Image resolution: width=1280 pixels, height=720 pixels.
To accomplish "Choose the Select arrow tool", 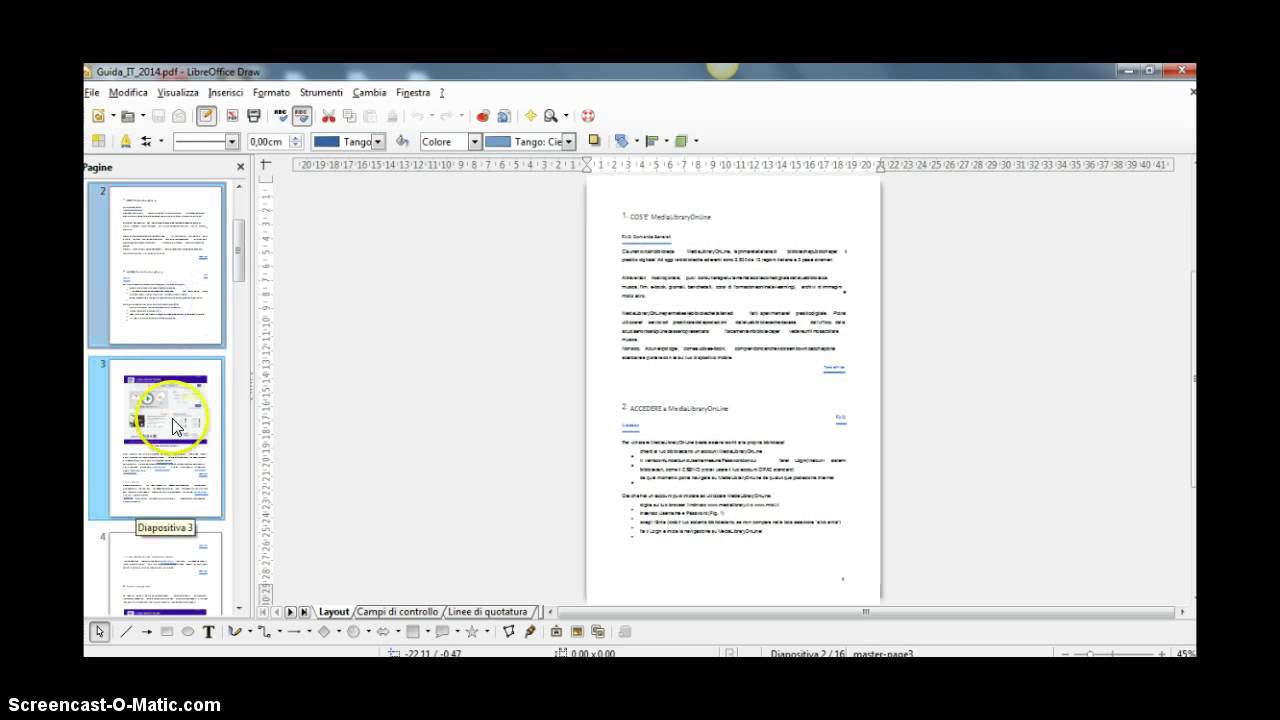I will [x=99, y=631].
